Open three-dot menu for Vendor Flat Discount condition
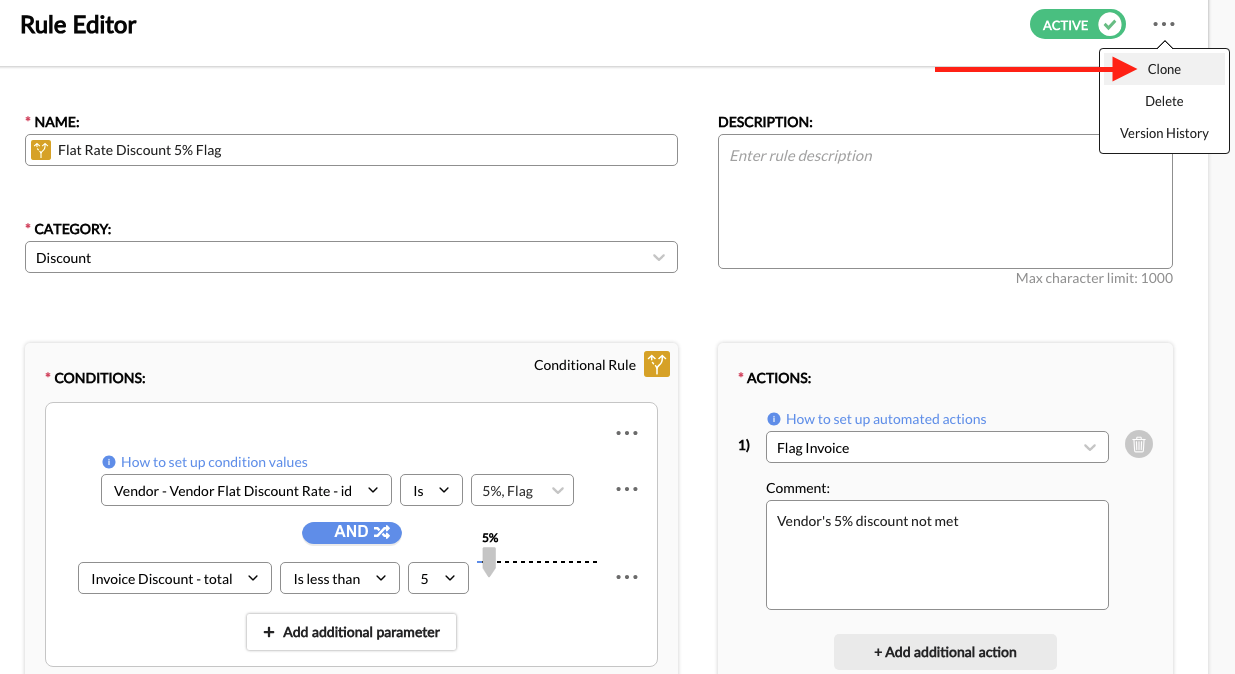This screenshot has width=1235, height=674. point(627,490)
